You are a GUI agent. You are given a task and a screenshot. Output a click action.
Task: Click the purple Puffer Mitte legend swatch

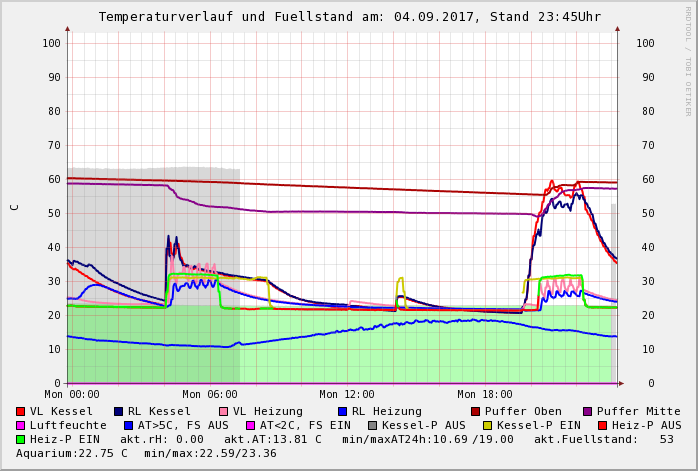click(588, 411)
